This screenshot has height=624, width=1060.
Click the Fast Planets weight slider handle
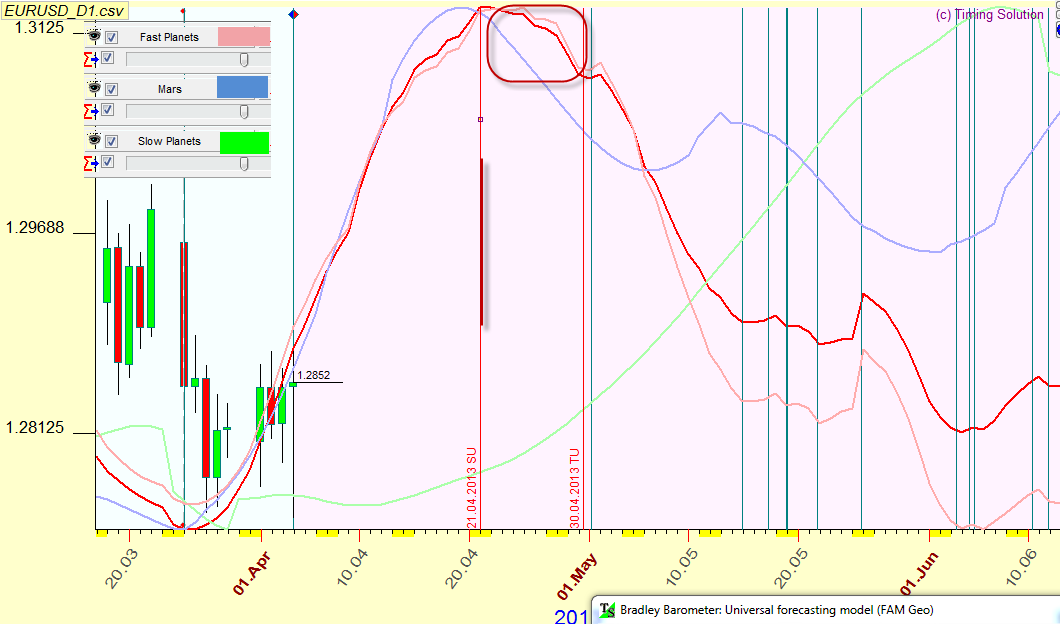coord(244,60)
